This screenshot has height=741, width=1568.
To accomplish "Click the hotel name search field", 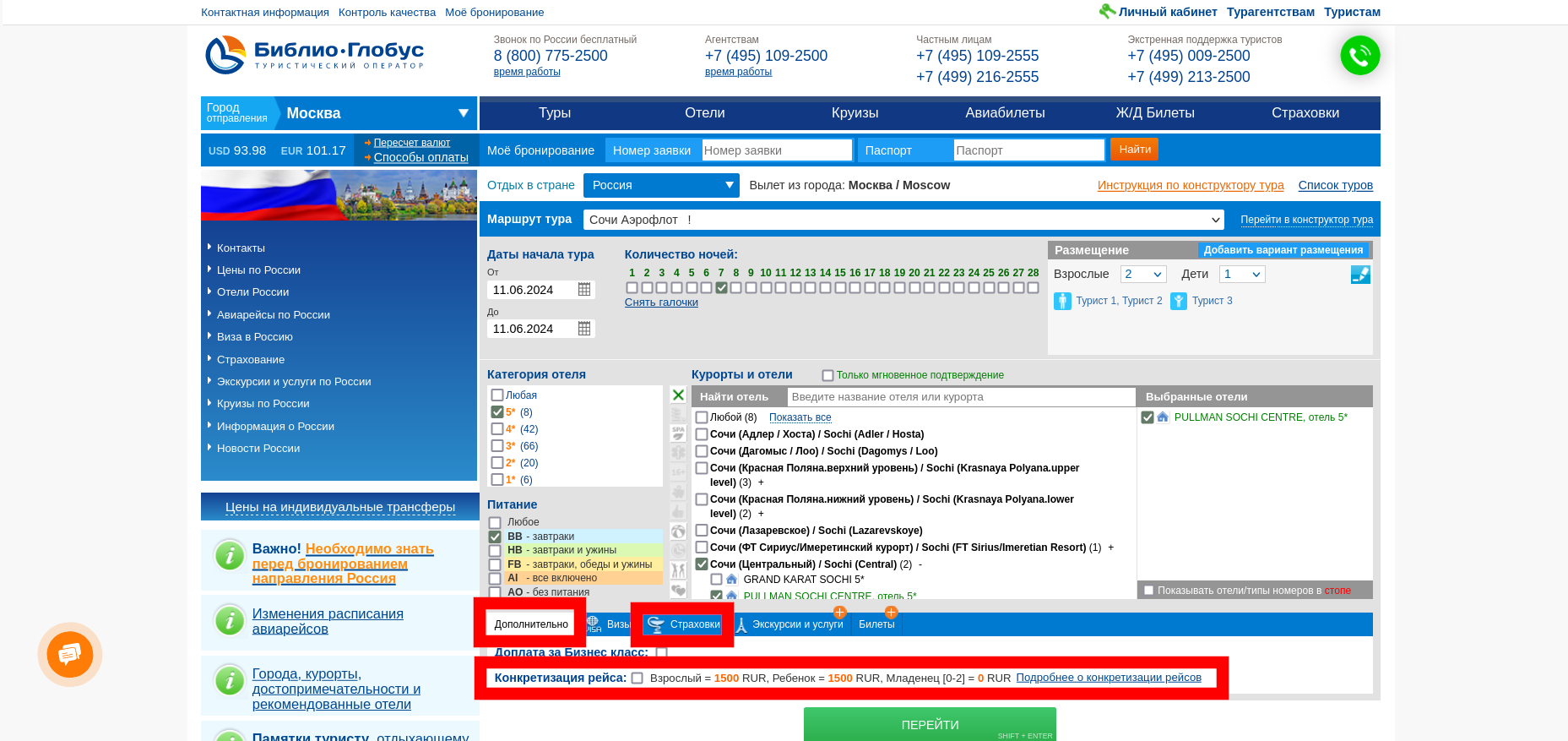I will tap(960, 397).
